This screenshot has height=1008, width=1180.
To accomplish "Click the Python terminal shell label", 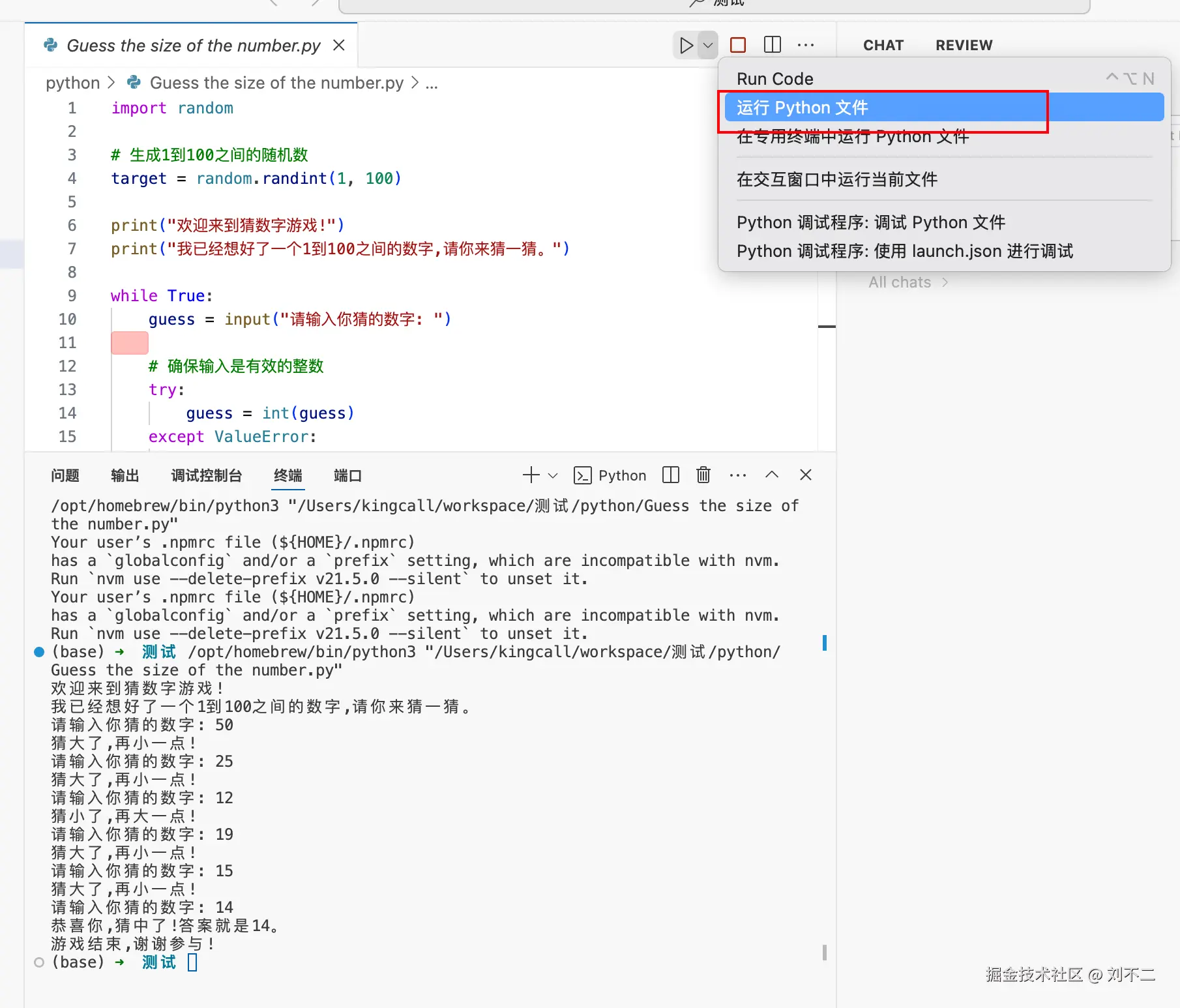I will (x=610, y=475).
